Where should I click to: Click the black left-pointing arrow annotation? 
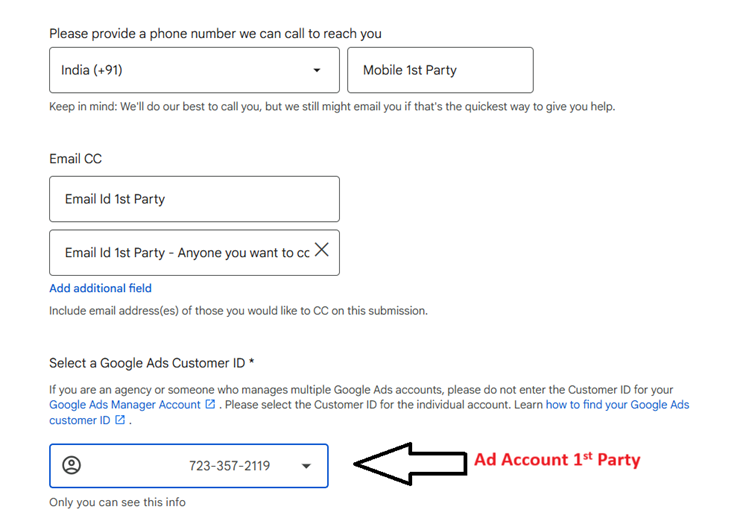[410, 464]
